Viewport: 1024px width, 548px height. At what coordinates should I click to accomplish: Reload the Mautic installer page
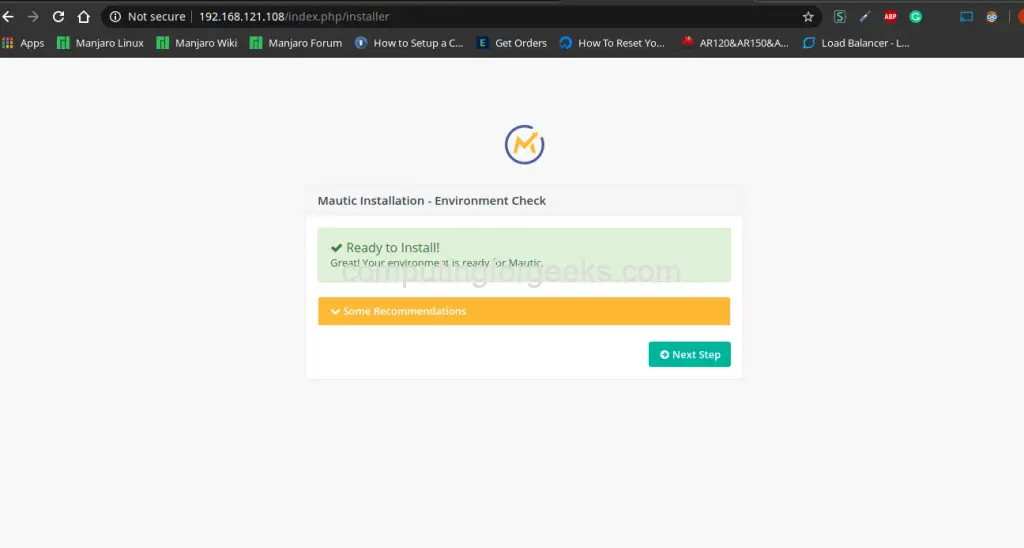coord(58,17)
